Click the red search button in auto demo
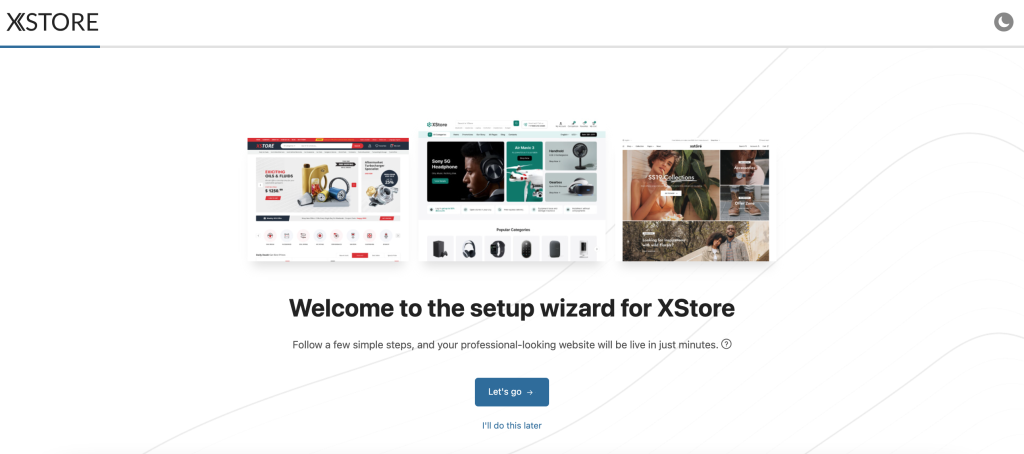The image size is (1024, 454). [x=357, y=146]
